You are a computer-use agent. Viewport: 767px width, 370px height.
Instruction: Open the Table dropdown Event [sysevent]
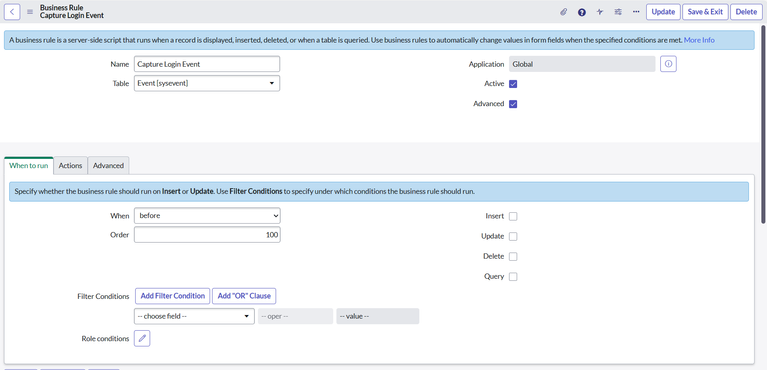(x=207, y=83)
